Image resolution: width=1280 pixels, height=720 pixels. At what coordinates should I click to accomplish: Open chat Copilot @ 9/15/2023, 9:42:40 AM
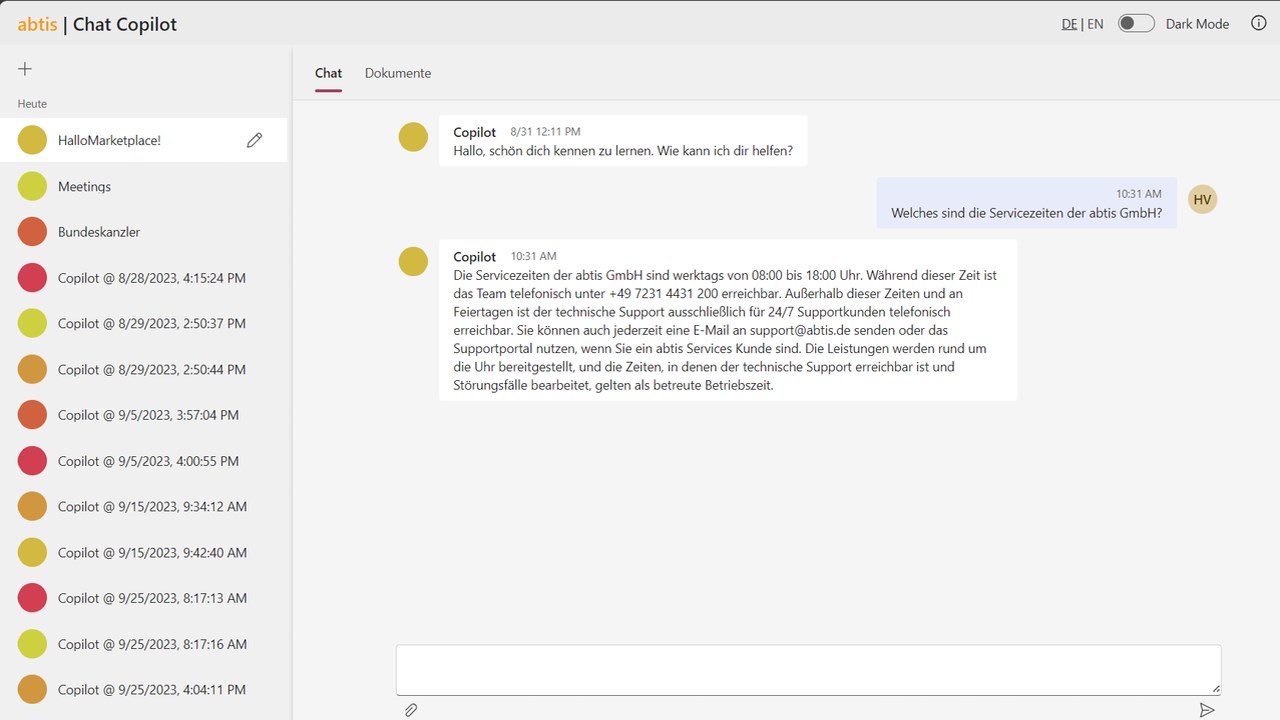point(143,552)
